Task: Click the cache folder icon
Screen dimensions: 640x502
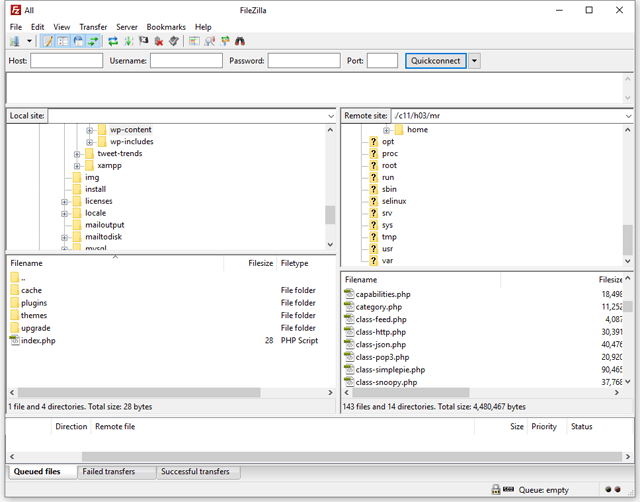Action: click(x=15, y=290)
